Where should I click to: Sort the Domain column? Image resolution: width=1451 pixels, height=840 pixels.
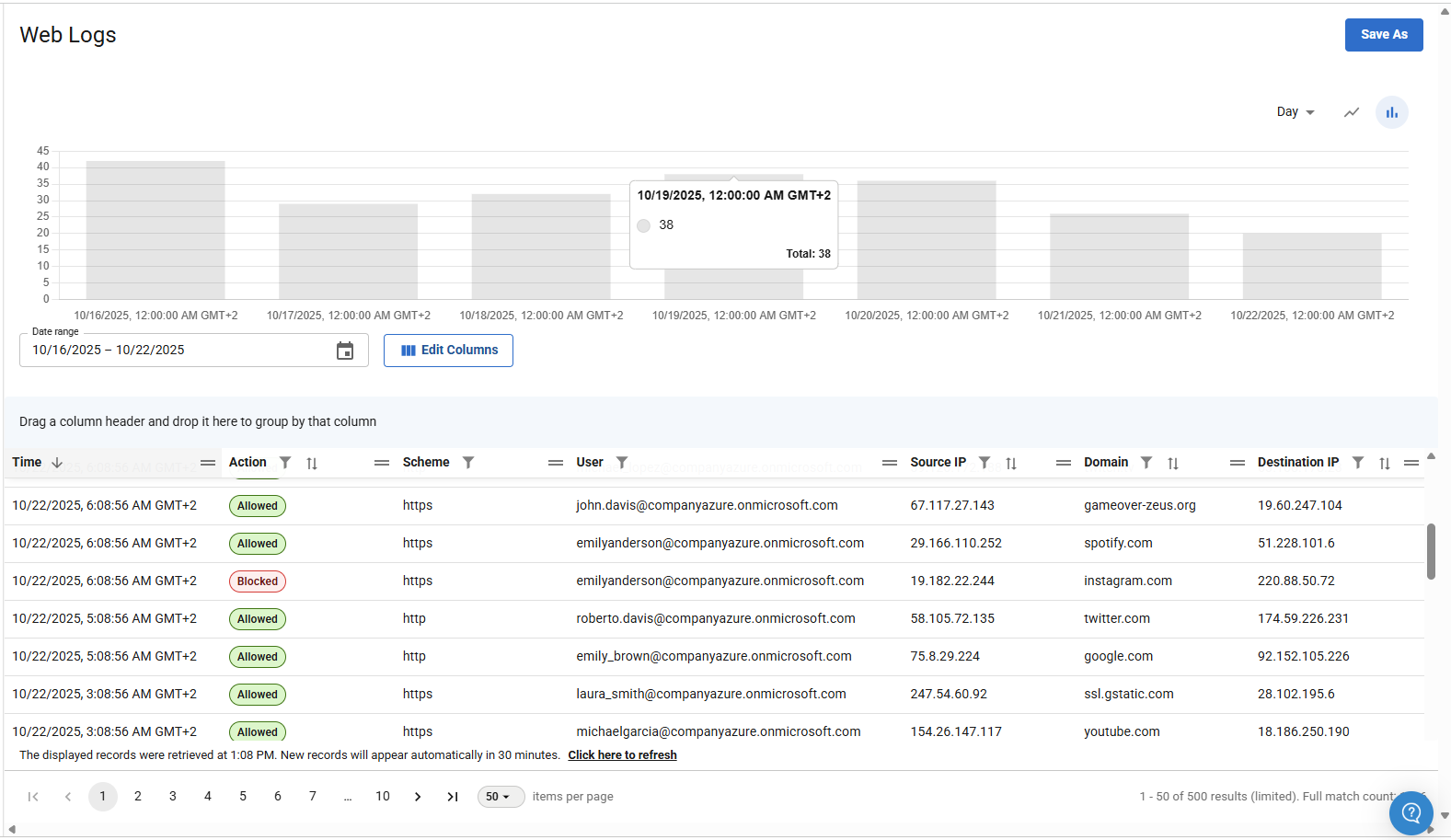(x=1173, y=464)
